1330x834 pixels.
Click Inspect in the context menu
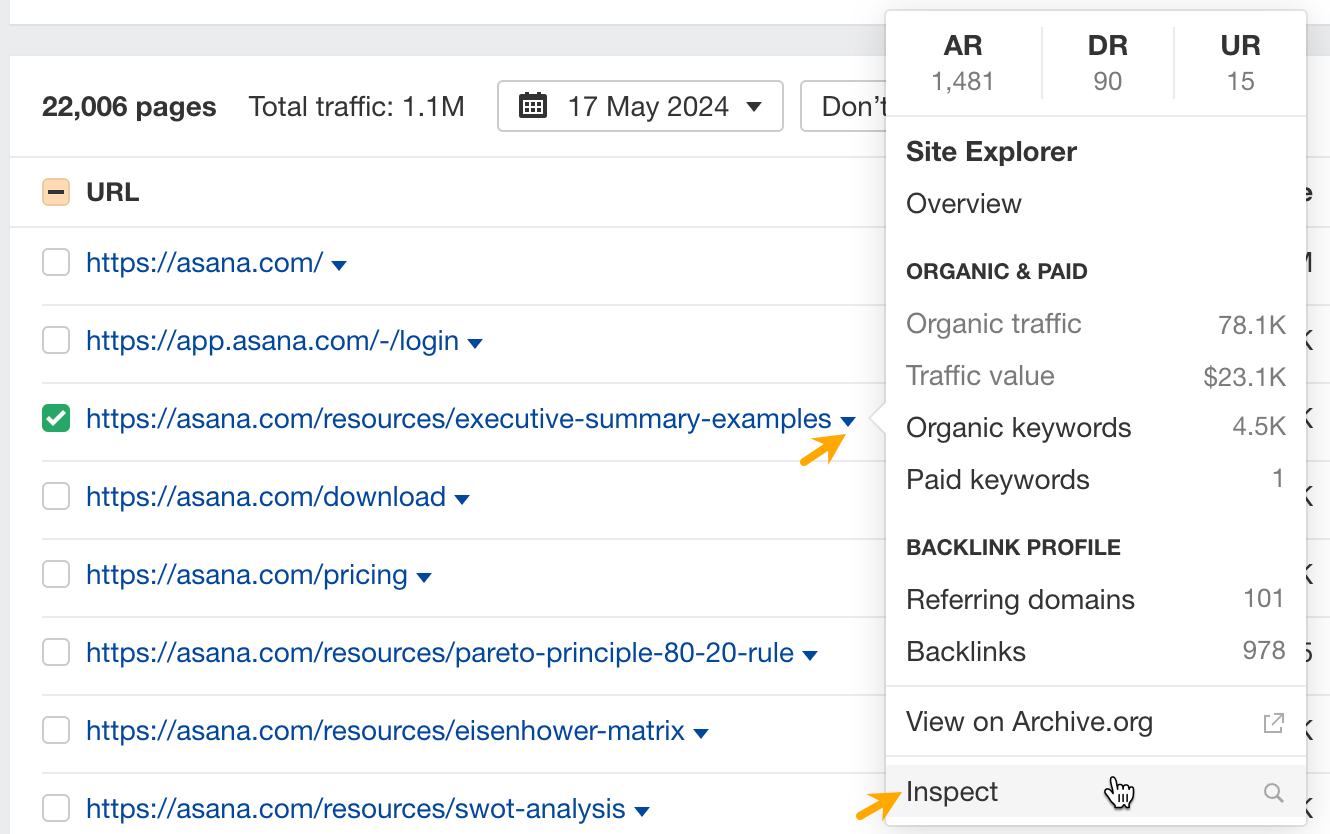click(x=951, y=791)
